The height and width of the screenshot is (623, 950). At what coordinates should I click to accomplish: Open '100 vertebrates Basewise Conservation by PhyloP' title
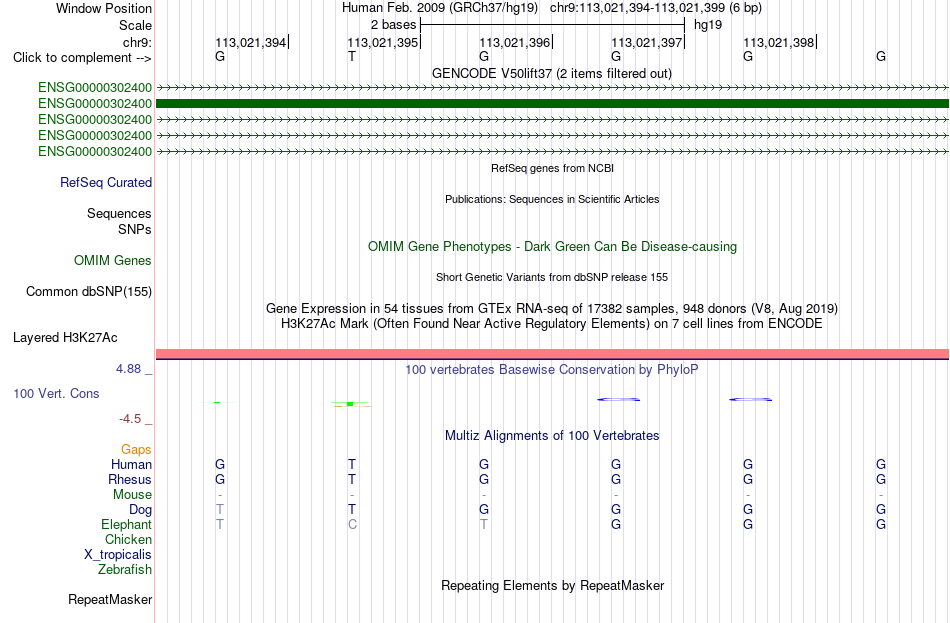552,370
